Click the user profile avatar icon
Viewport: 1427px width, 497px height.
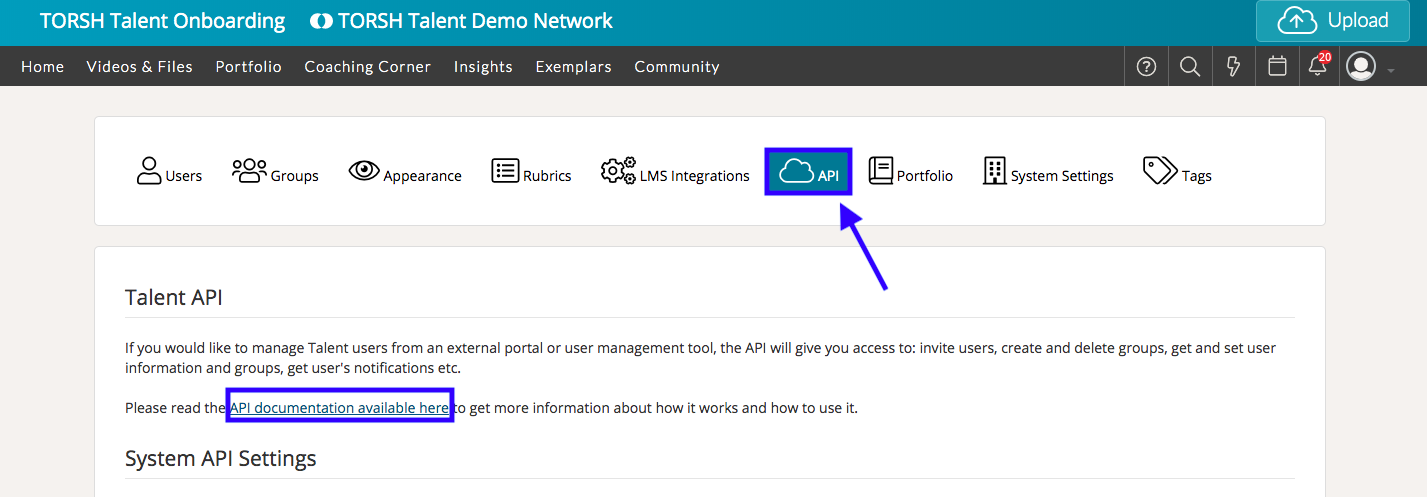pos(1361,67)
